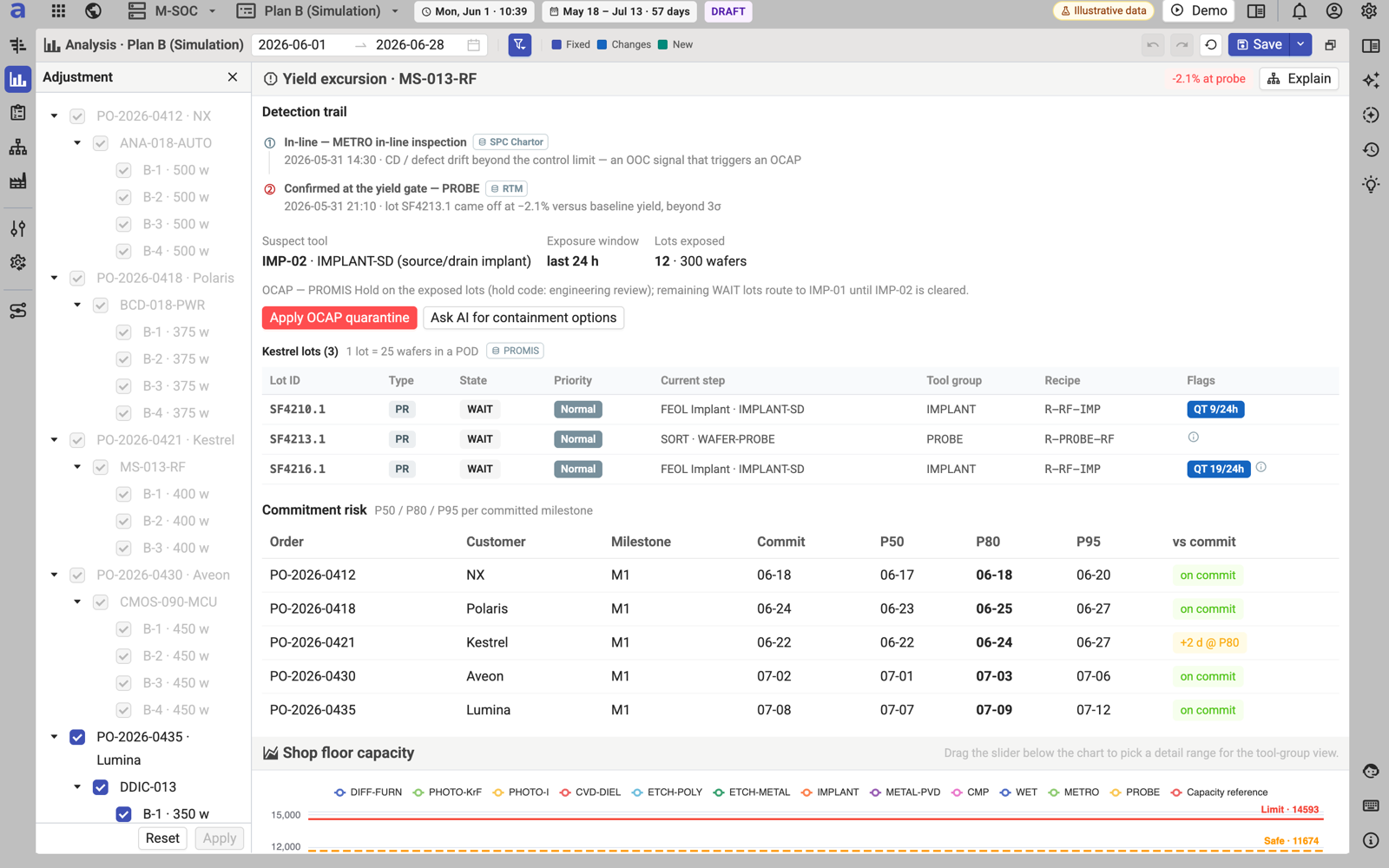Open the apps grid launcher
The height and width of the screenshot is (868, 1389).
58,11
